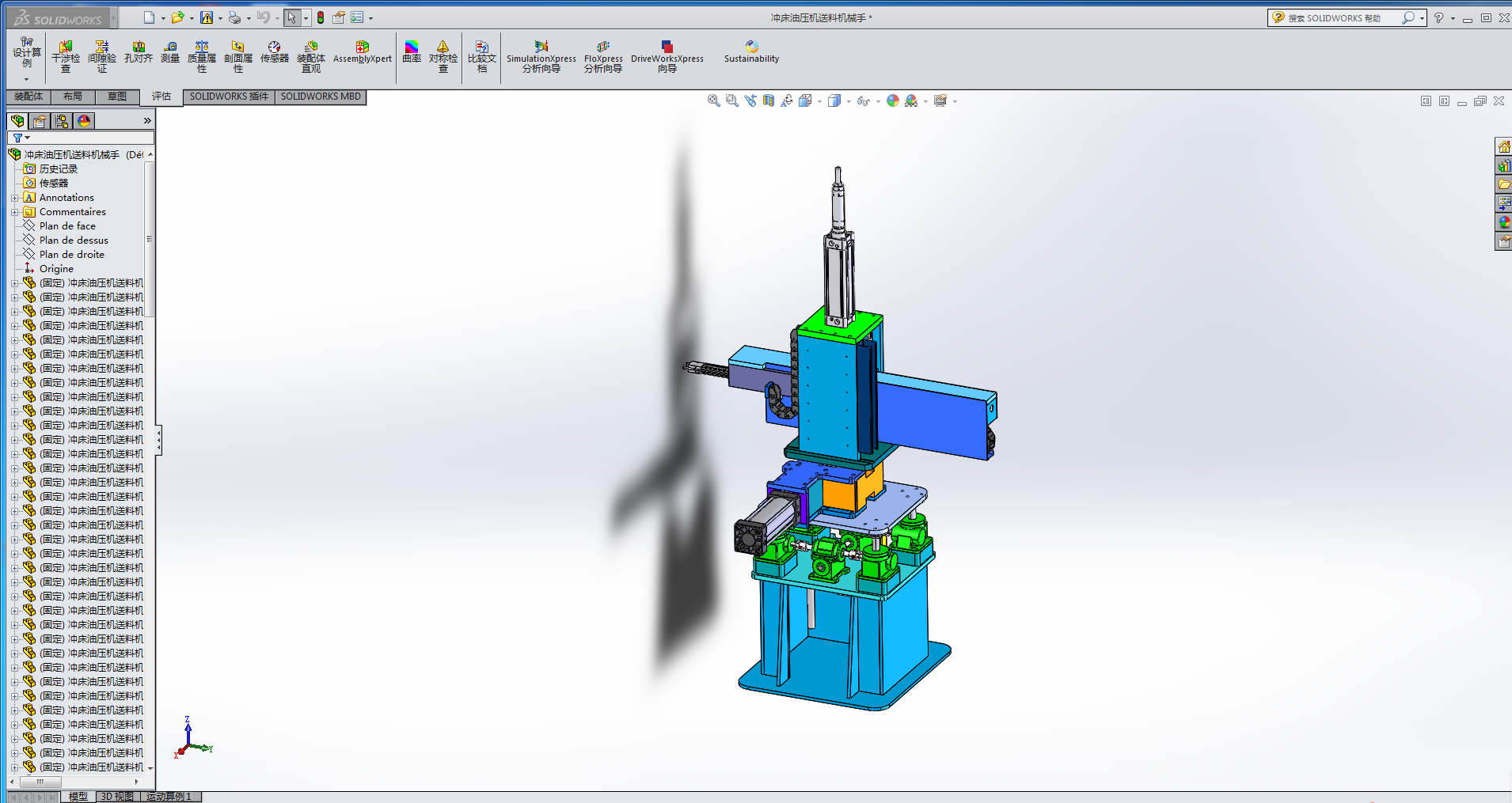The height and width of the screenshot is (803, 1512).
Task: Toggle the rebuild traffic light icon
Action: [321, 17]
